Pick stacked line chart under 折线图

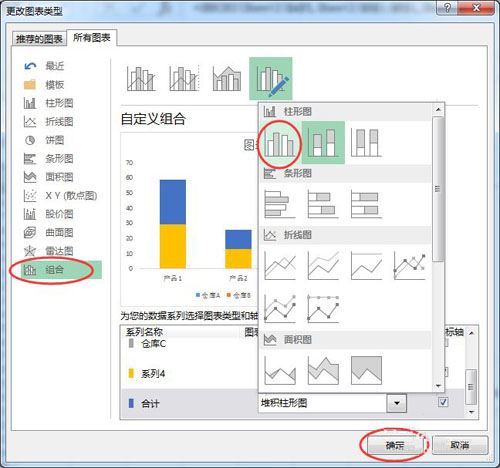pyautogui.click(x=323, y=265)
